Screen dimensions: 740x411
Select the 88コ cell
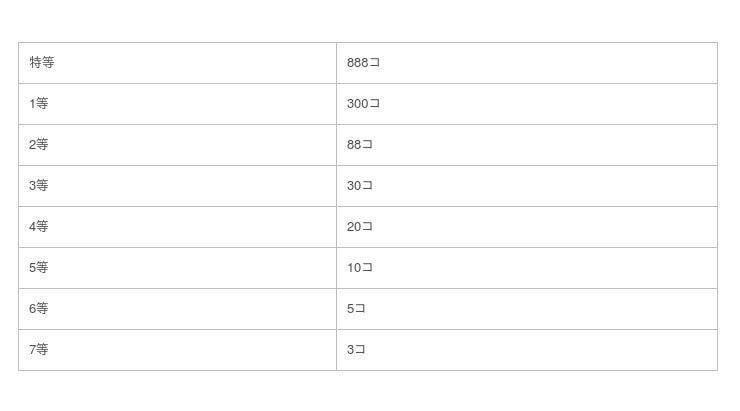click(x=360, y=145)
